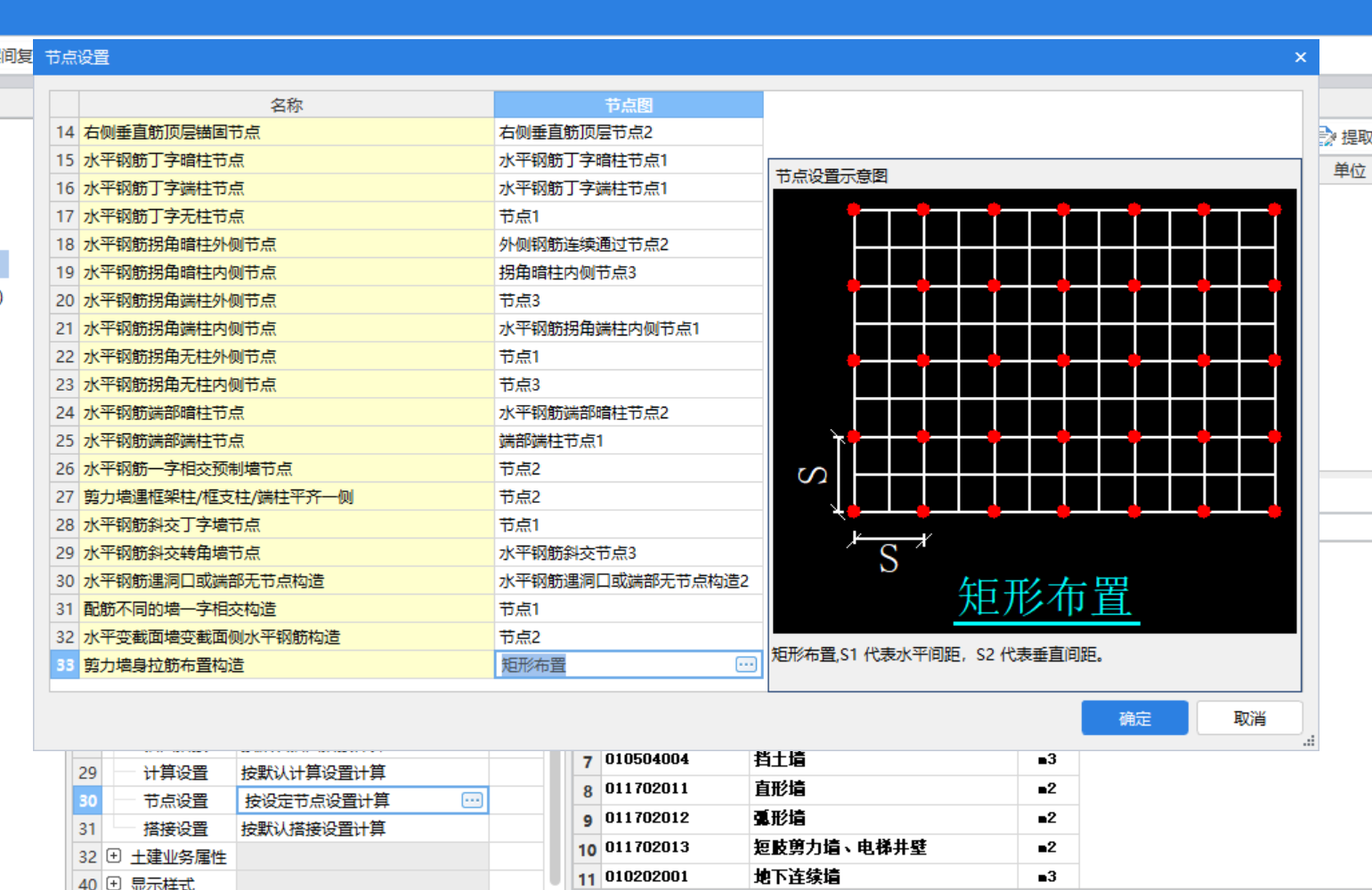Open ellipsis button in 节点设置 property row

coord(472,800)
